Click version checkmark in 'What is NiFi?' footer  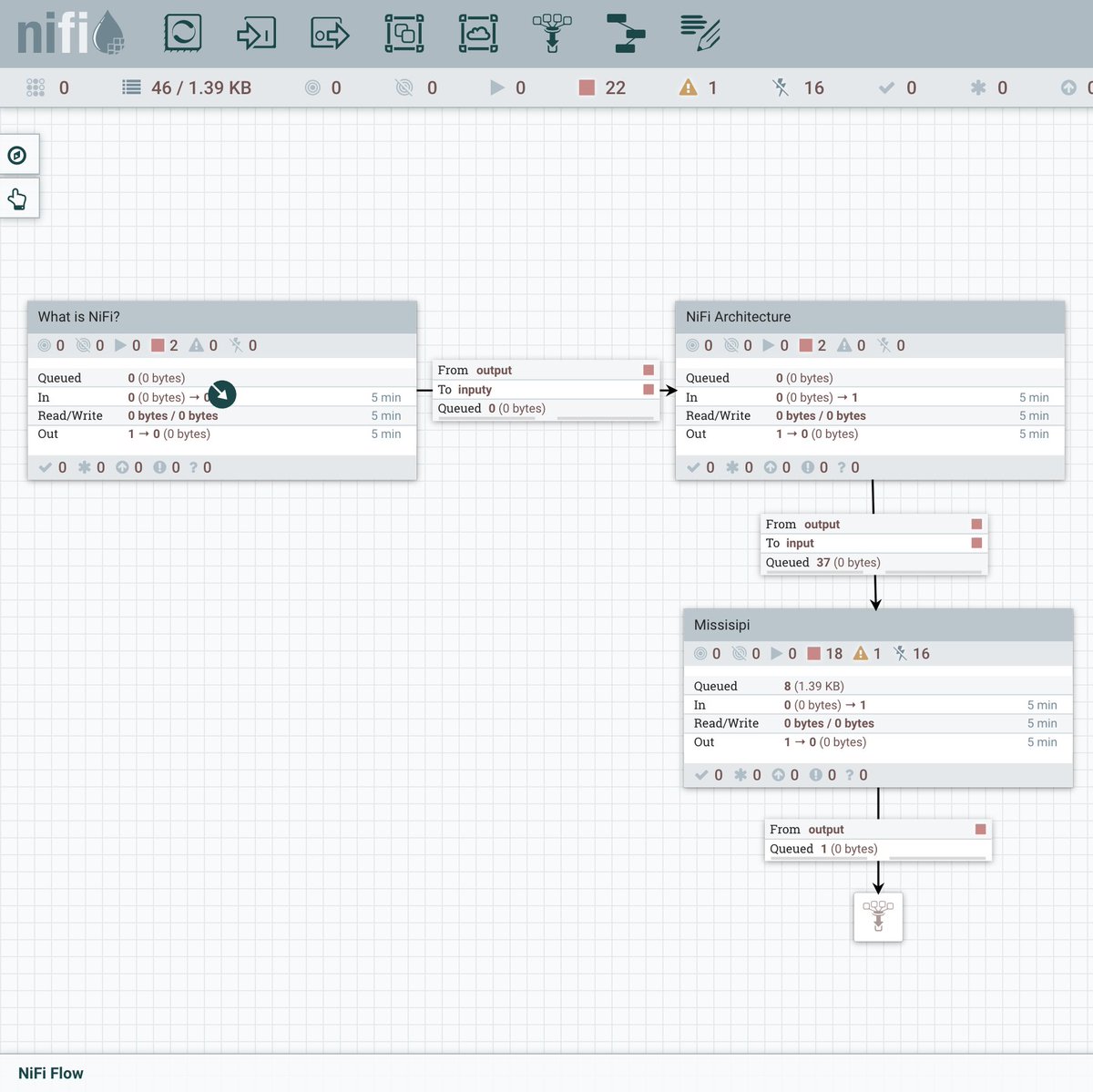45,467
